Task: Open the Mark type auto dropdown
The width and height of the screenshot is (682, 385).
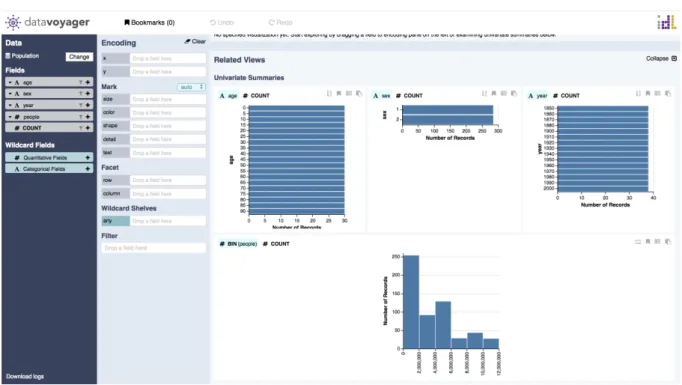Action: point(191,87)
